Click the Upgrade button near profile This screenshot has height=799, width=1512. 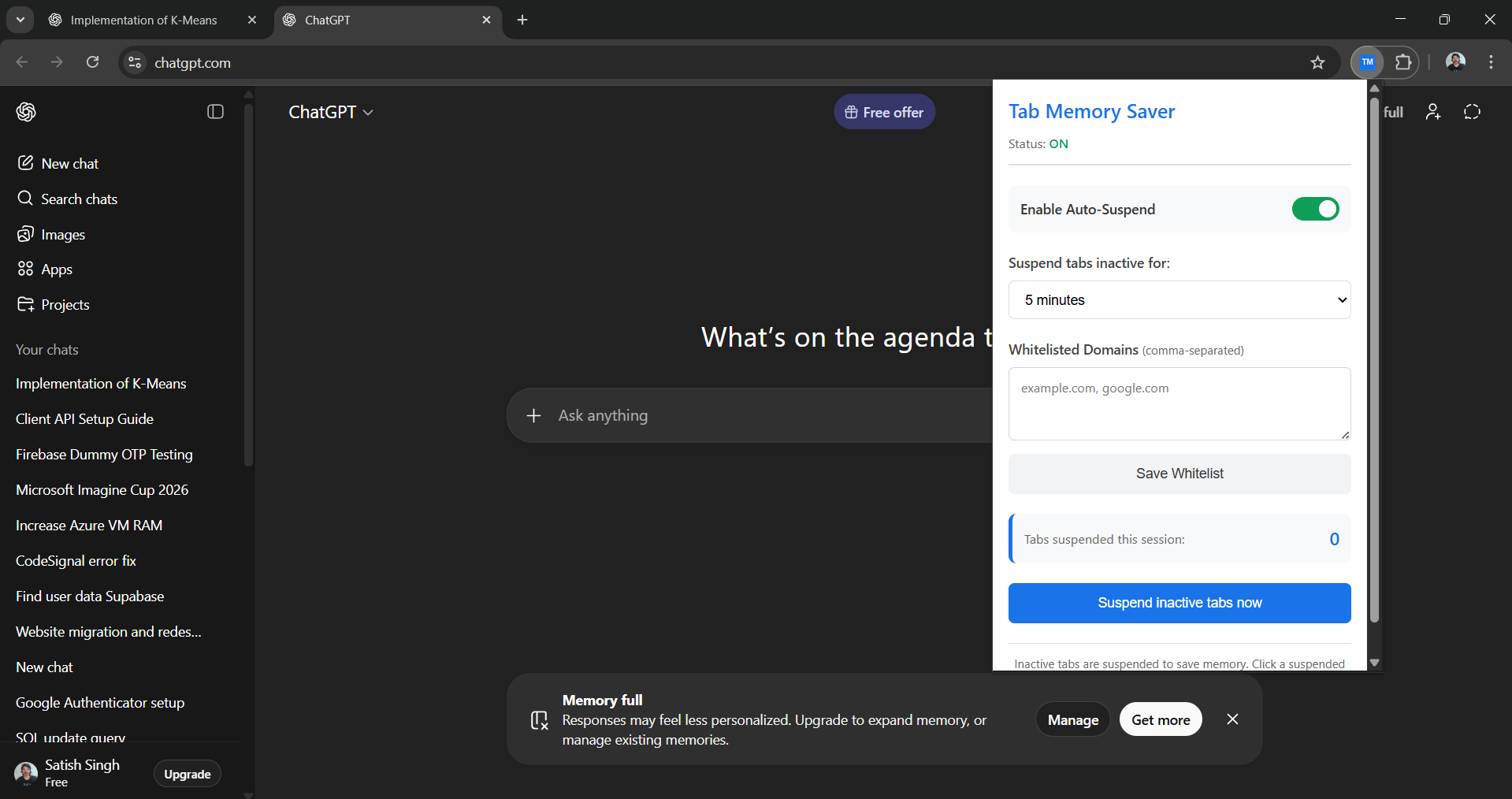click(x=188, y=774)
